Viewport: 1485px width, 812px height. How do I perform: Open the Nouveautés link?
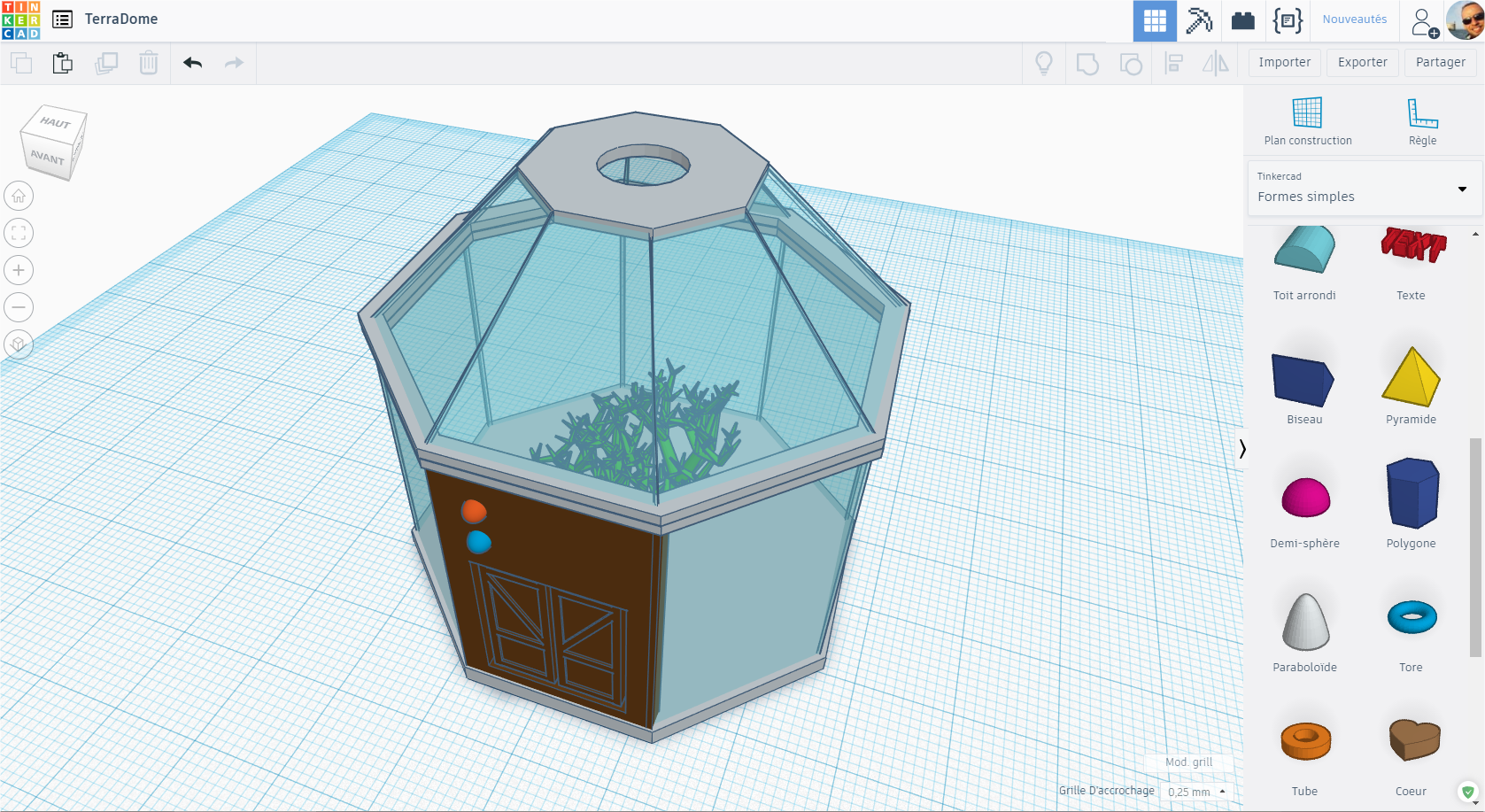[1355, 19]
